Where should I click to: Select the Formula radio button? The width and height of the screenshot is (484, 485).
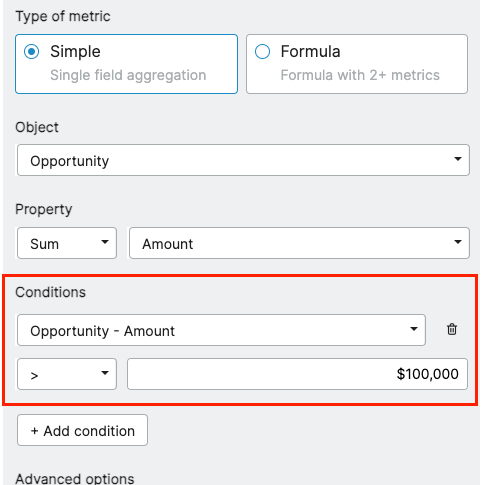262,52
